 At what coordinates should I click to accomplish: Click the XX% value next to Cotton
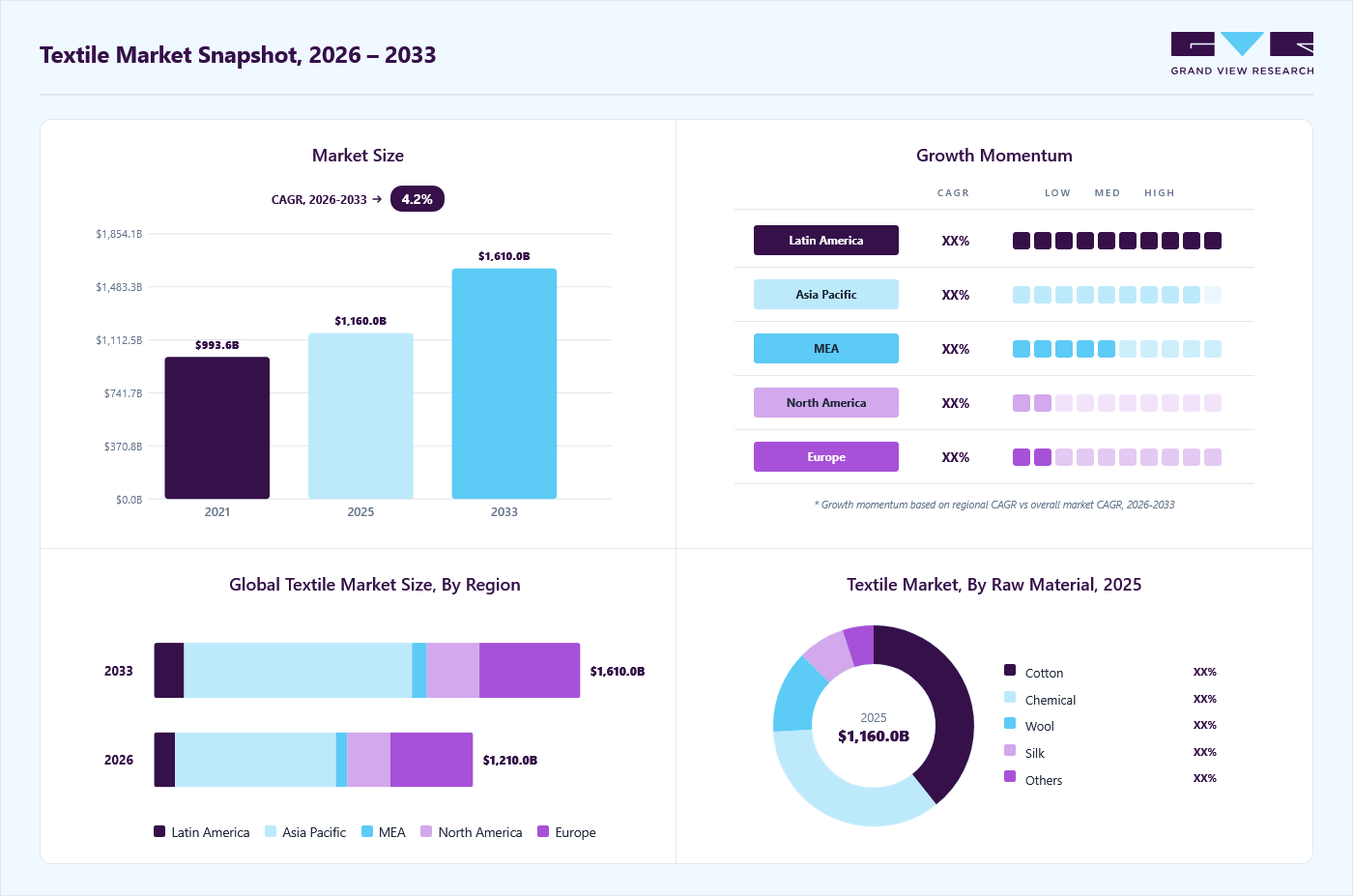1205,672
